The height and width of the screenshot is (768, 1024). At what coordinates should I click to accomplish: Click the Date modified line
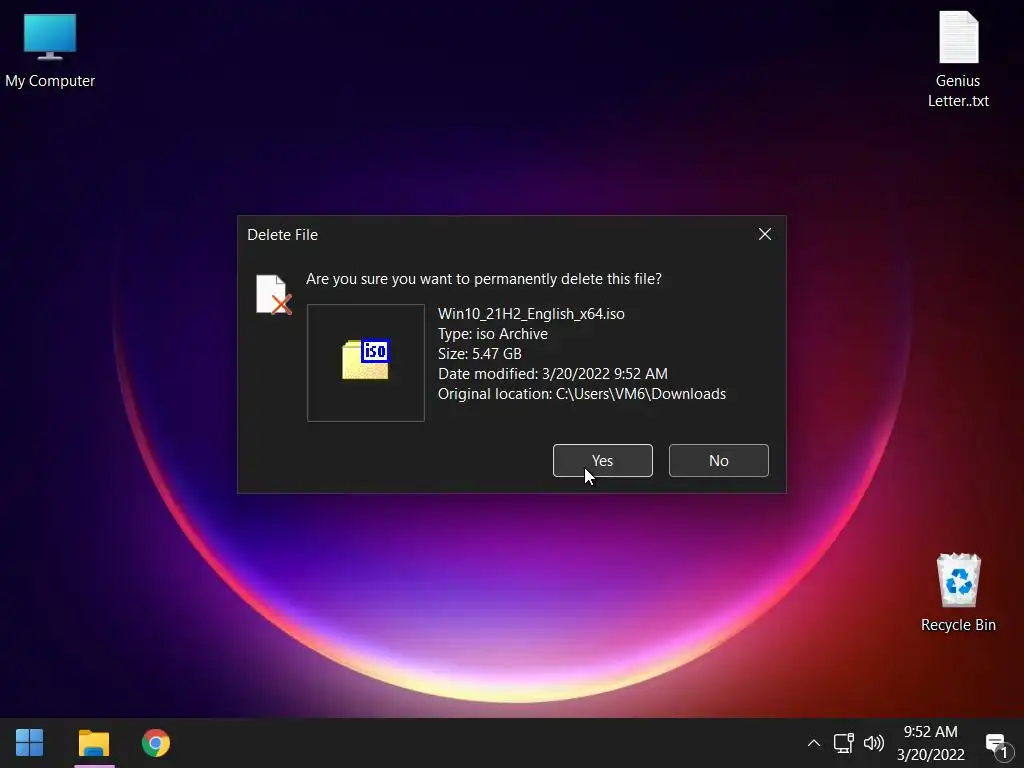tap(552, 374)
